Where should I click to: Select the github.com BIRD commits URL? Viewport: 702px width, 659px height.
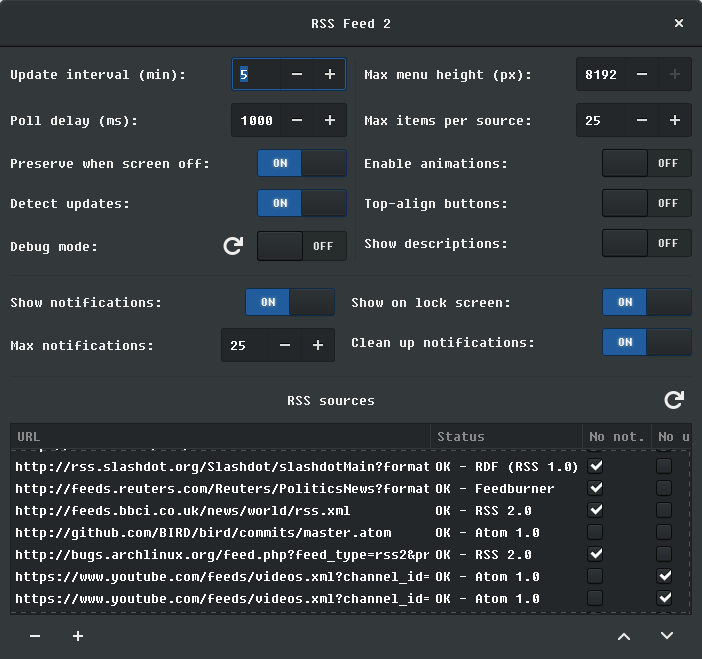click(x=203, y=532)
